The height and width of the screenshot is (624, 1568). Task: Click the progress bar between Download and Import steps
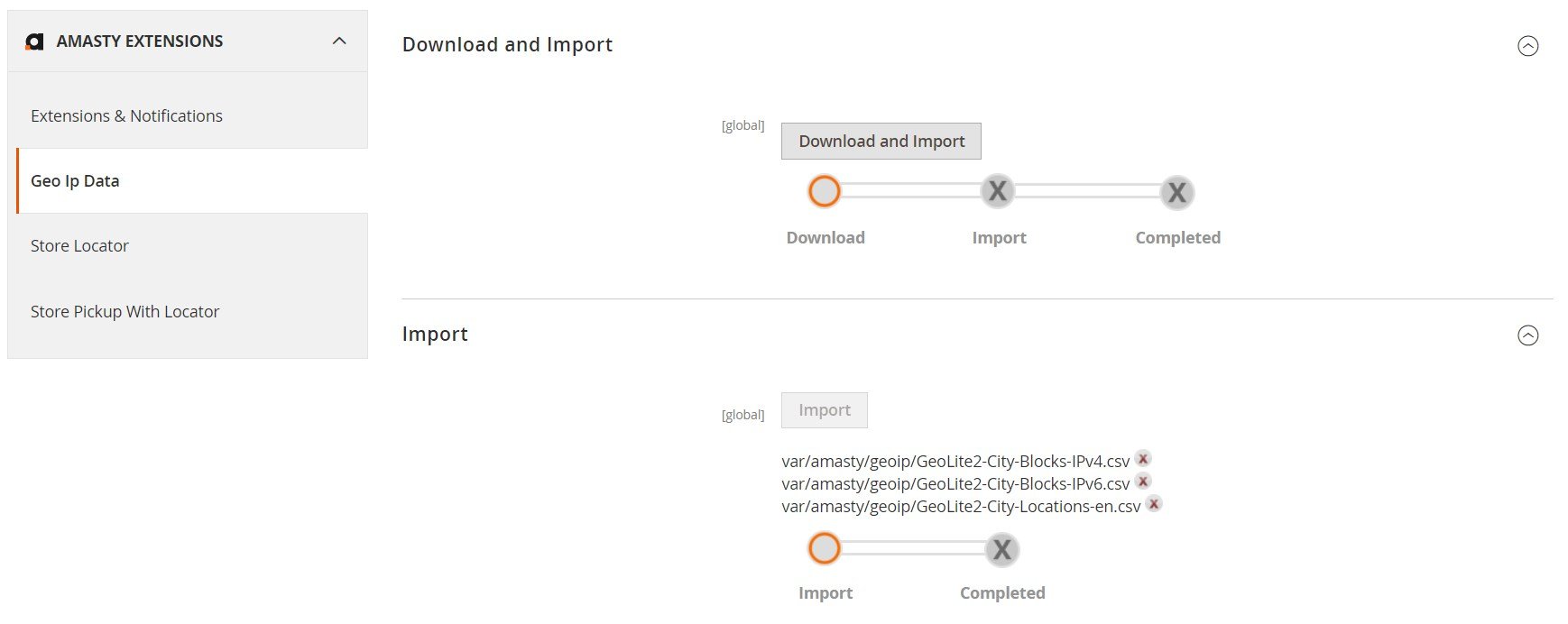coord(910,190)
